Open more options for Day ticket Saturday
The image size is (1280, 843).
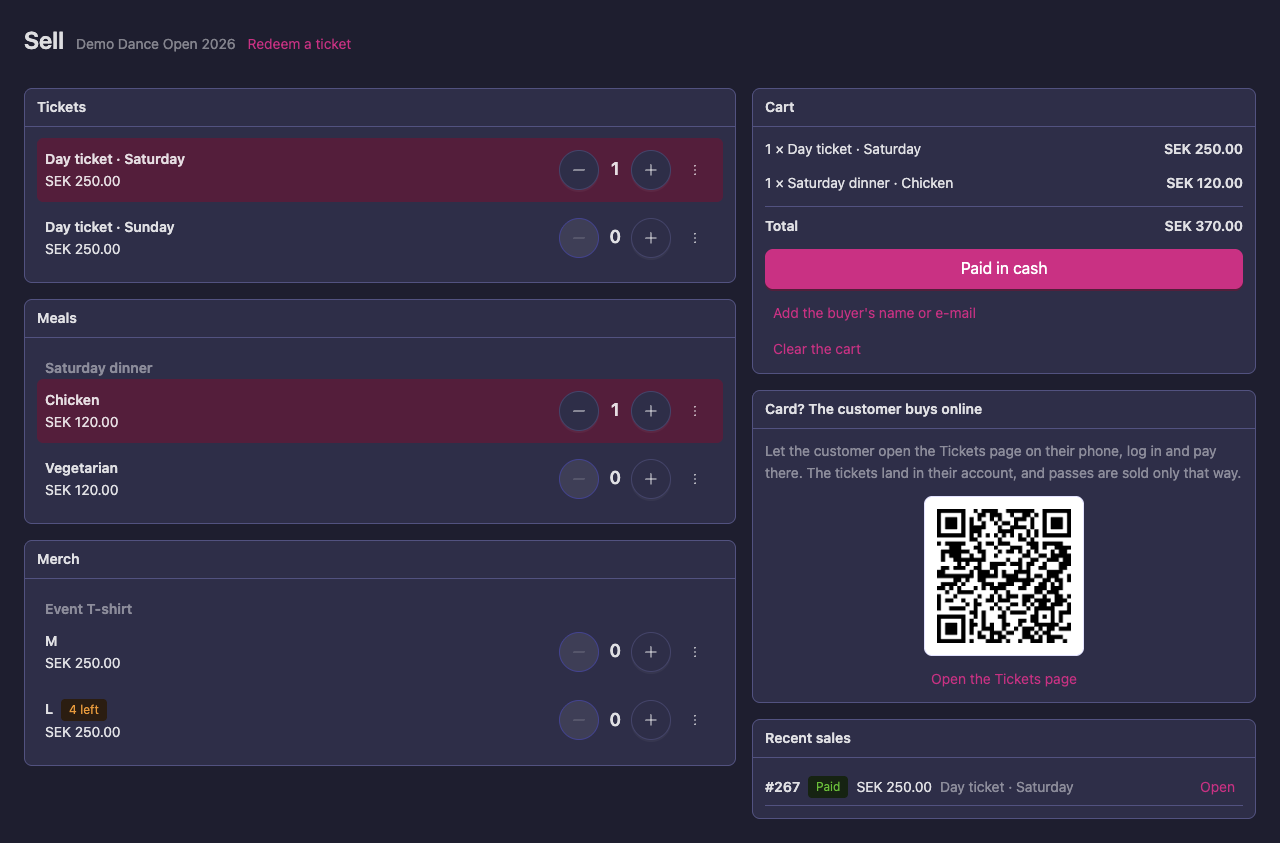tap(695, 170)
